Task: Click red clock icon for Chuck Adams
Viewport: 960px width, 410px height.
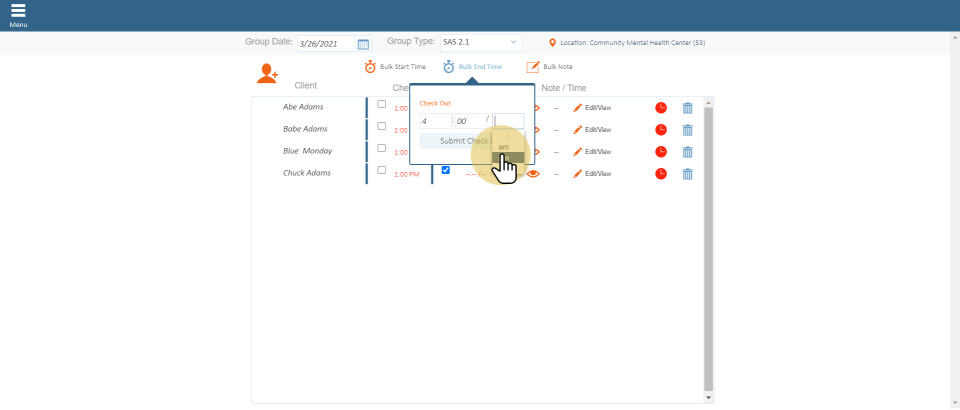Action: (x=661, y=174)
